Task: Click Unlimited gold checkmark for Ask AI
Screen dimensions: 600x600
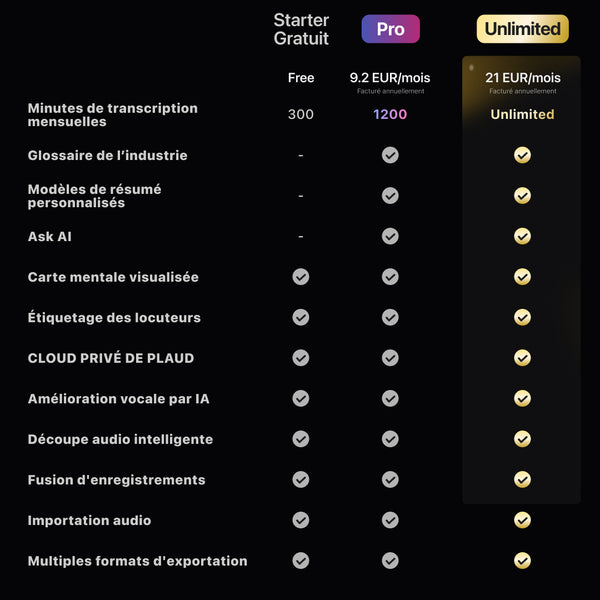Action: click(522, 236)
